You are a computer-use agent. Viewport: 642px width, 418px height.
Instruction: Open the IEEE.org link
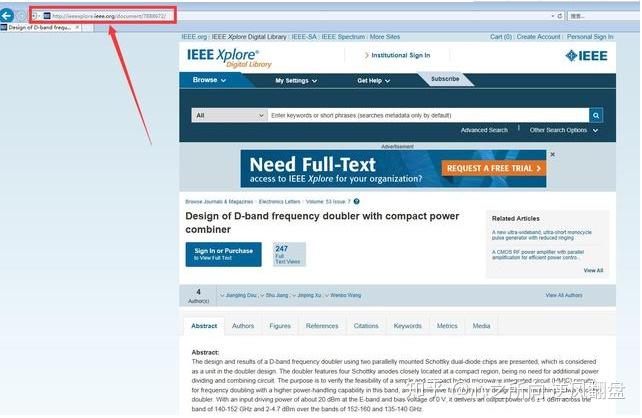194,37
